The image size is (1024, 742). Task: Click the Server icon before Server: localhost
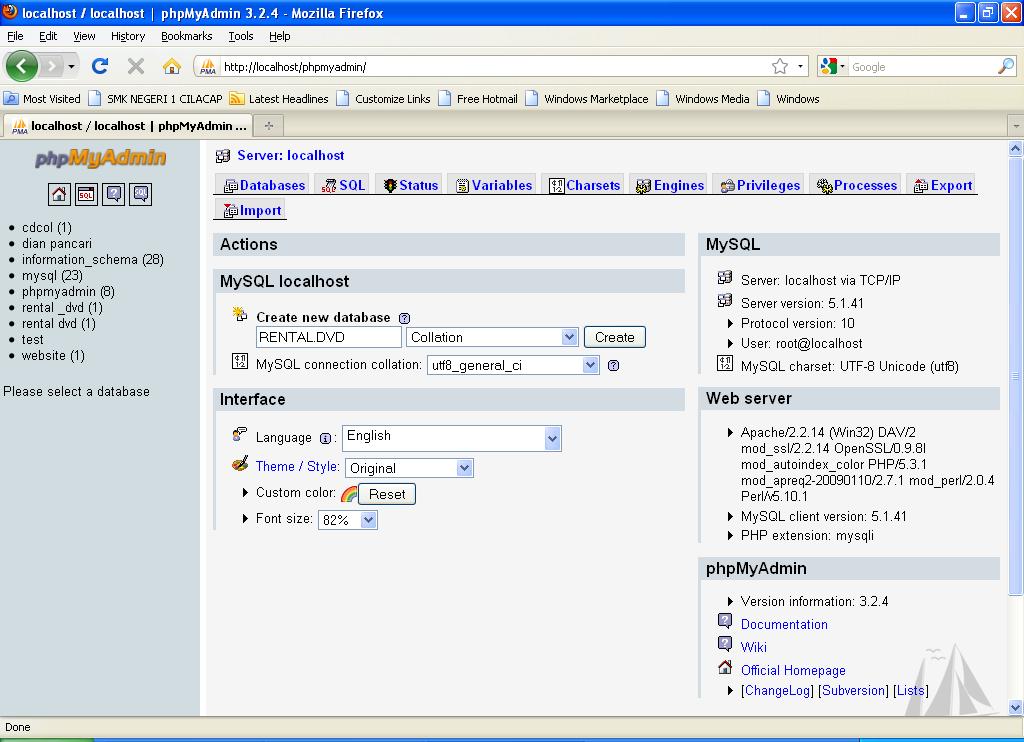coord(223,155)
